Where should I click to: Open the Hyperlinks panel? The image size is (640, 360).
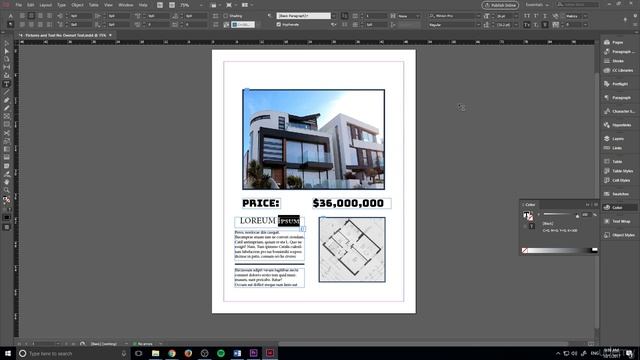tap(618, 125)
